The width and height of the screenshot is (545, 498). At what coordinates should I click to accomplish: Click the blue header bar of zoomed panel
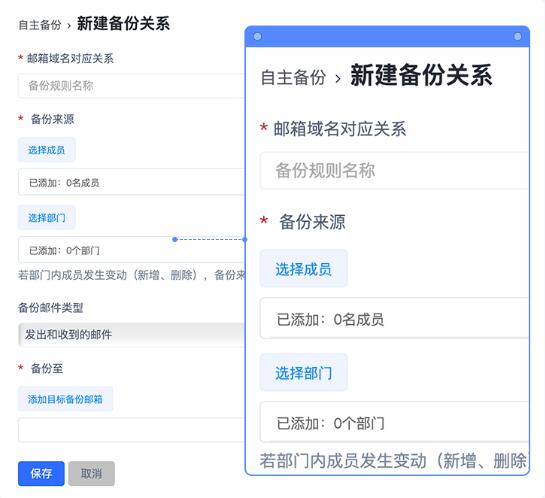[x=387, y=36]
